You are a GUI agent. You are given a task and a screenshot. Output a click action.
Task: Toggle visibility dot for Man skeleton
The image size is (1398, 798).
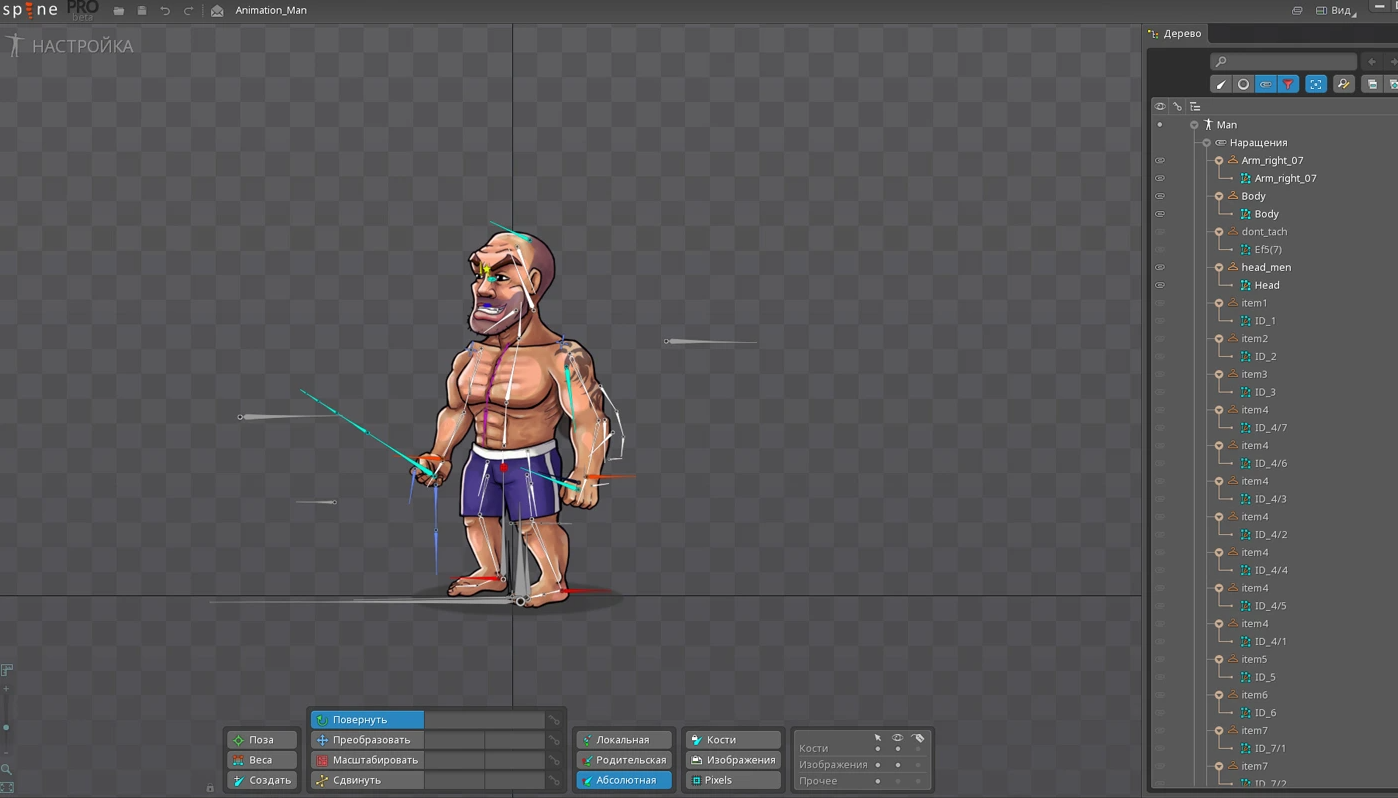pos(1160,125)
